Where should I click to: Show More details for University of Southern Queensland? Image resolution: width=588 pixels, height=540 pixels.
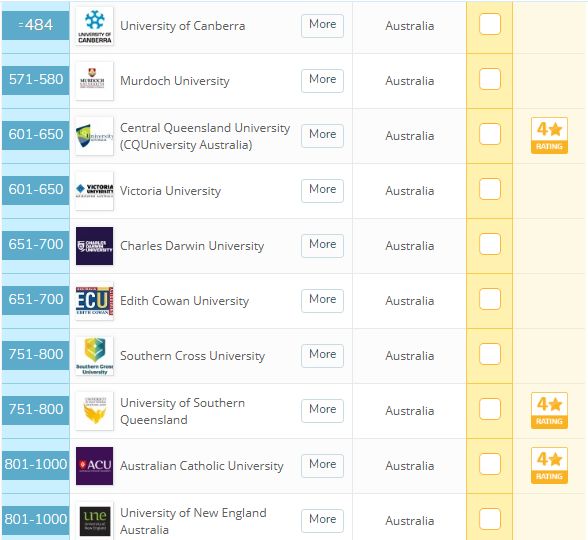322,411
